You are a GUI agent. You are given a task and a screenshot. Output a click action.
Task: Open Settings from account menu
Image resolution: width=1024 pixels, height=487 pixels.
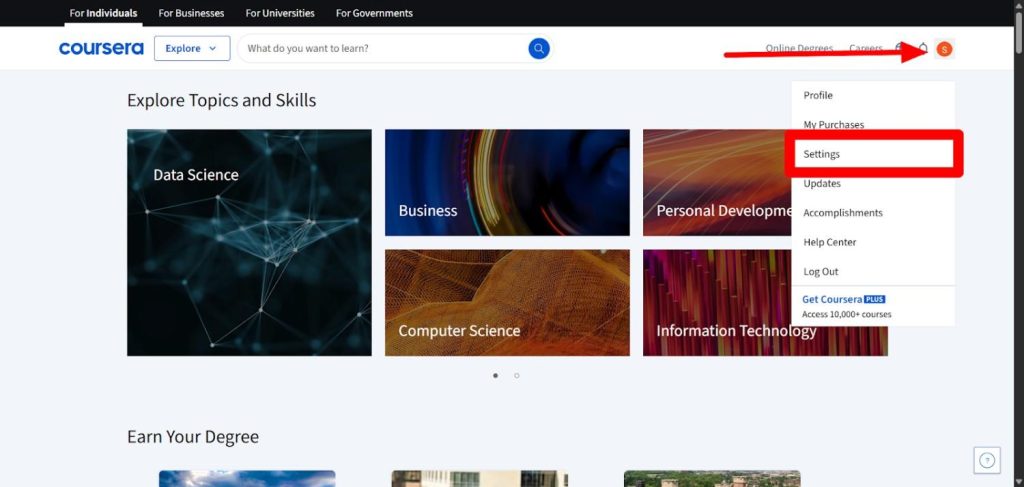[873, 154]
